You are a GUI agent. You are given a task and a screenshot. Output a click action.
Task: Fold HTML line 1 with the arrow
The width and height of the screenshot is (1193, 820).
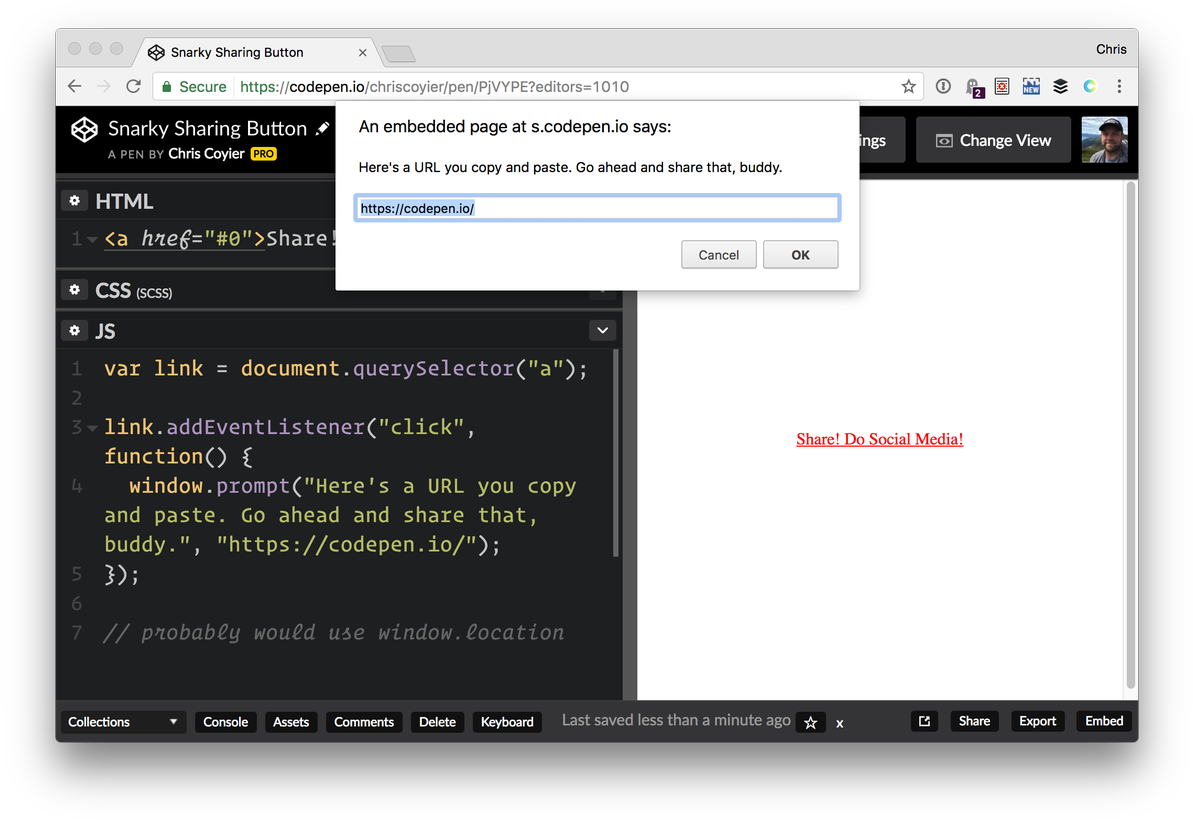coord(92,240)
